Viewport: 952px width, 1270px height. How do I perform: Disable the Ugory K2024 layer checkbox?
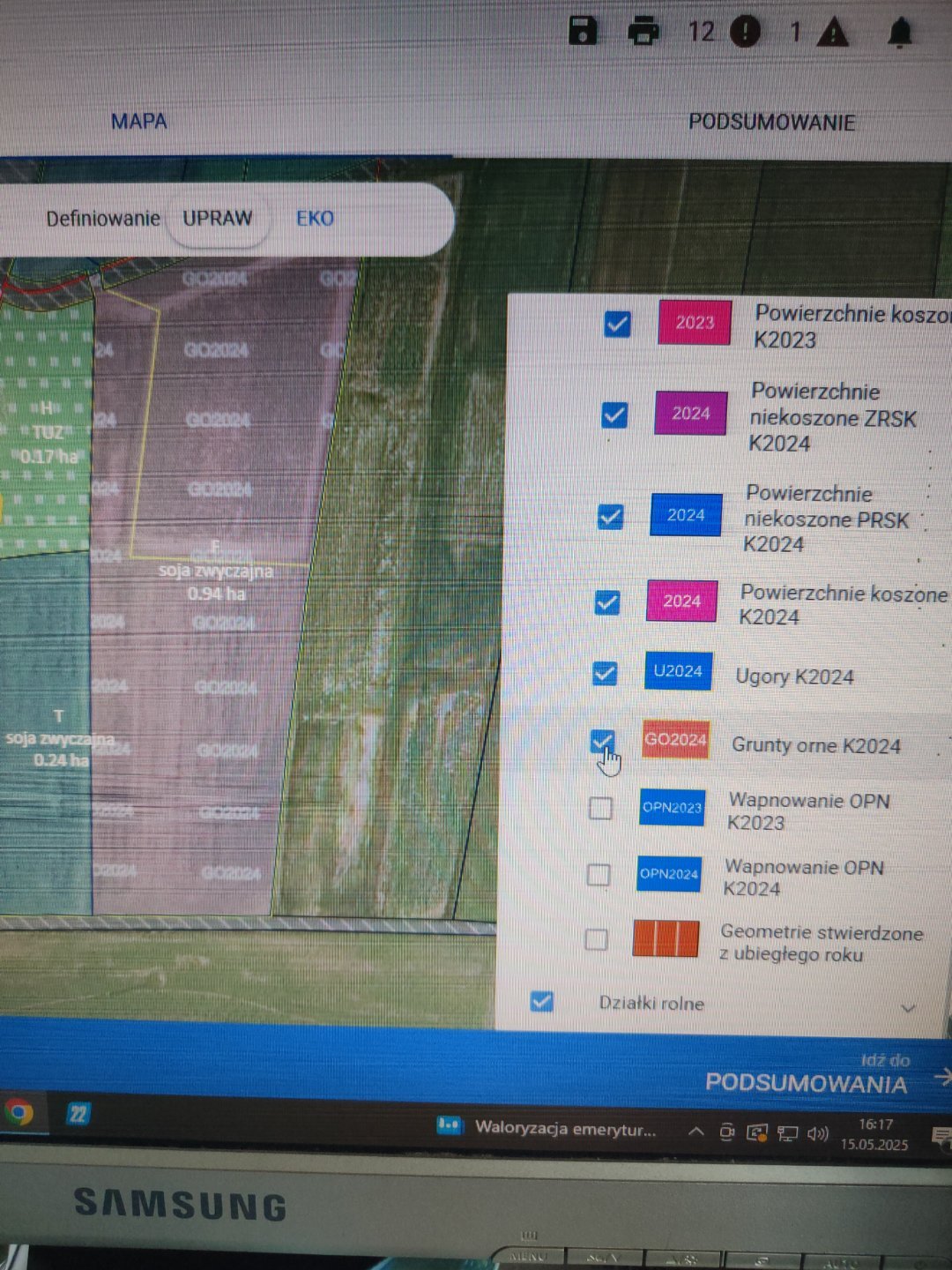click(605, 674)
